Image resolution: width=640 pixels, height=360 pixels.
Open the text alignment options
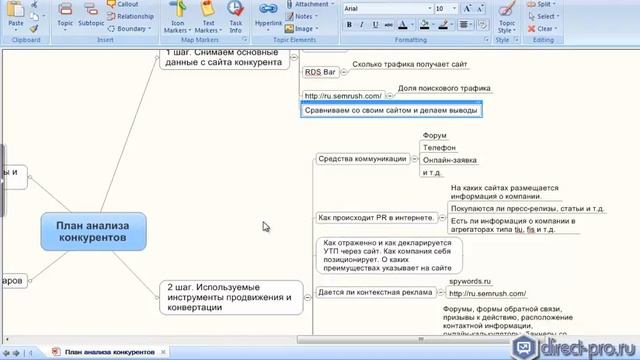(465, 25)
